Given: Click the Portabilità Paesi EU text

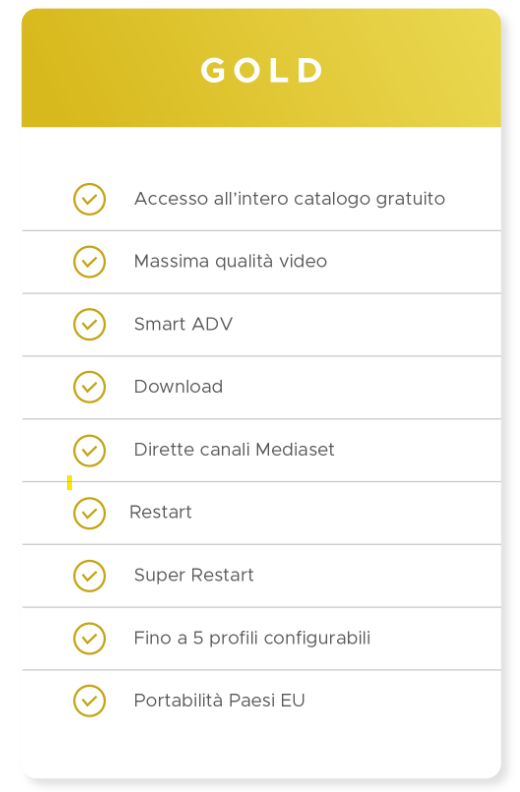Looking at the screenshot, I should 219,701.
